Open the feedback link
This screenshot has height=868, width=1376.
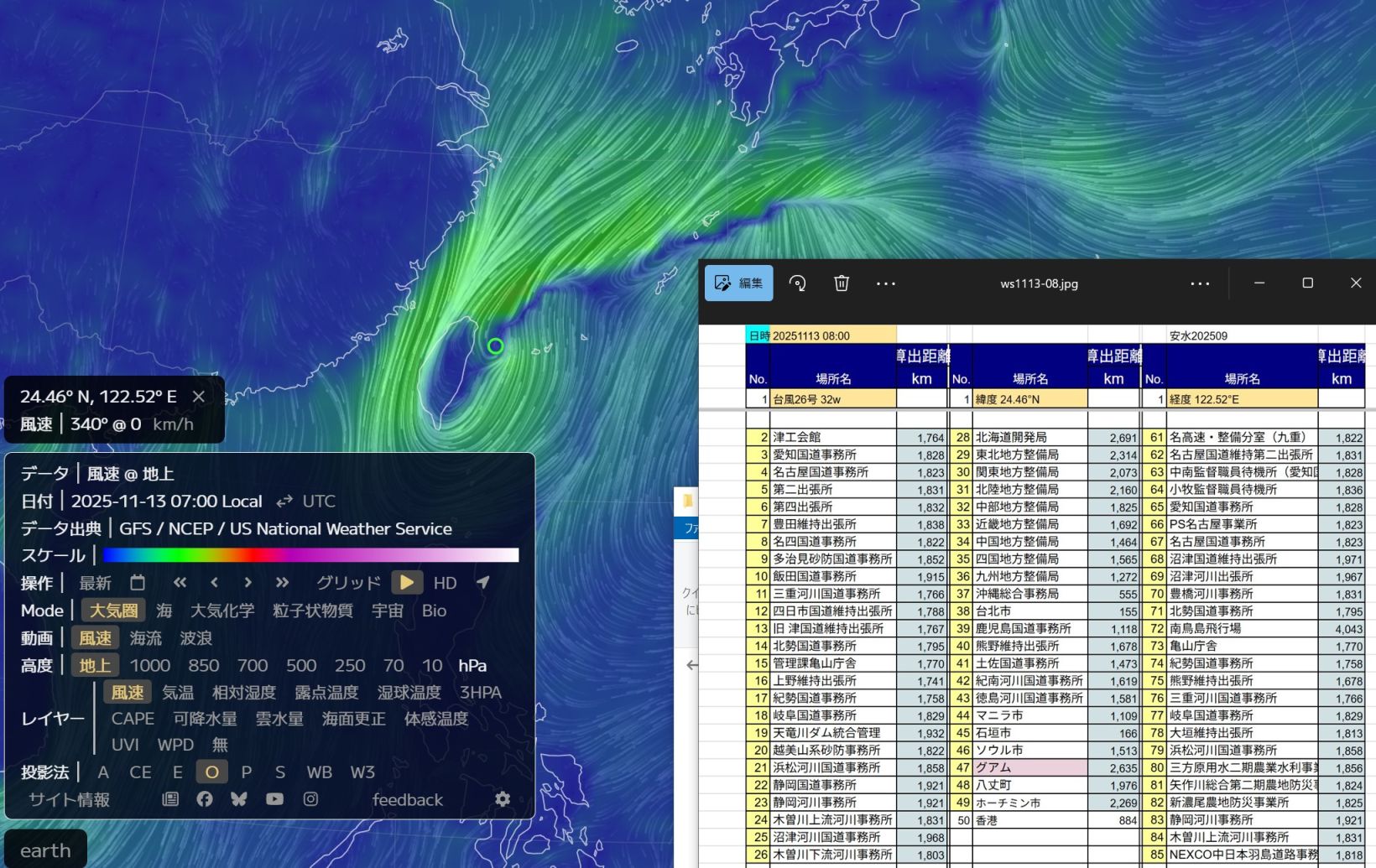point(407,800)
